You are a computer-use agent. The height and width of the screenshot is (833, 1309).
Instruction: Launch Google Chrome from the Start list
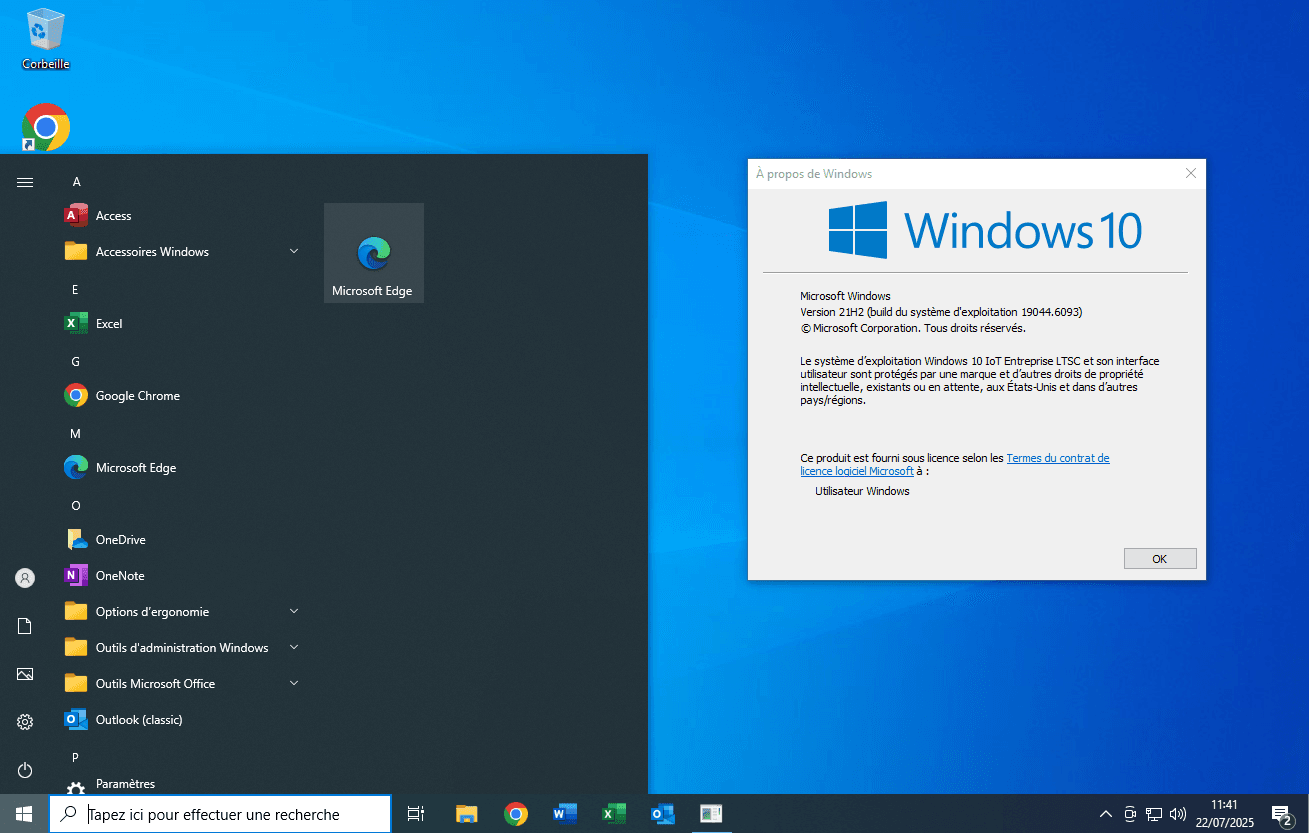(x=183, y=396)
